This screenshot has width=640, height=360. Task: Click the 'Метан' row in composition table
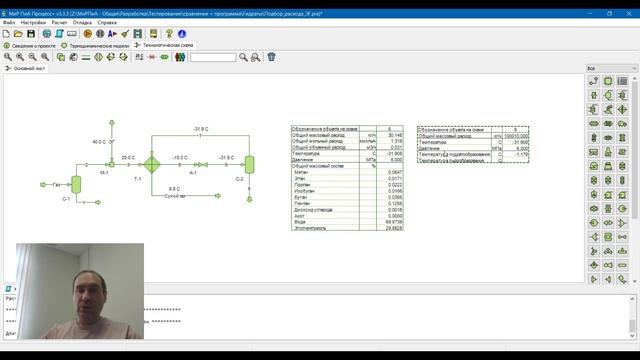[x=347, y=172]
